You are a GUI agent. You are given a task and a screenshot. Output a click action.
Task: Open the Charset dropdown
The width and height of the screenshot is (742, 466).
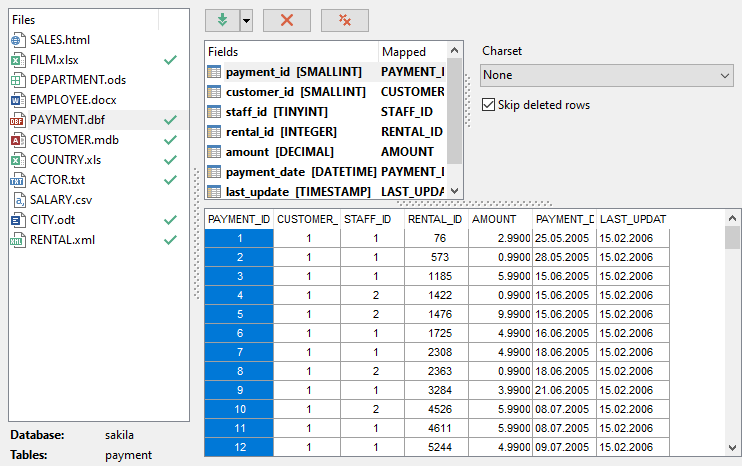click(x=607, y=76)
